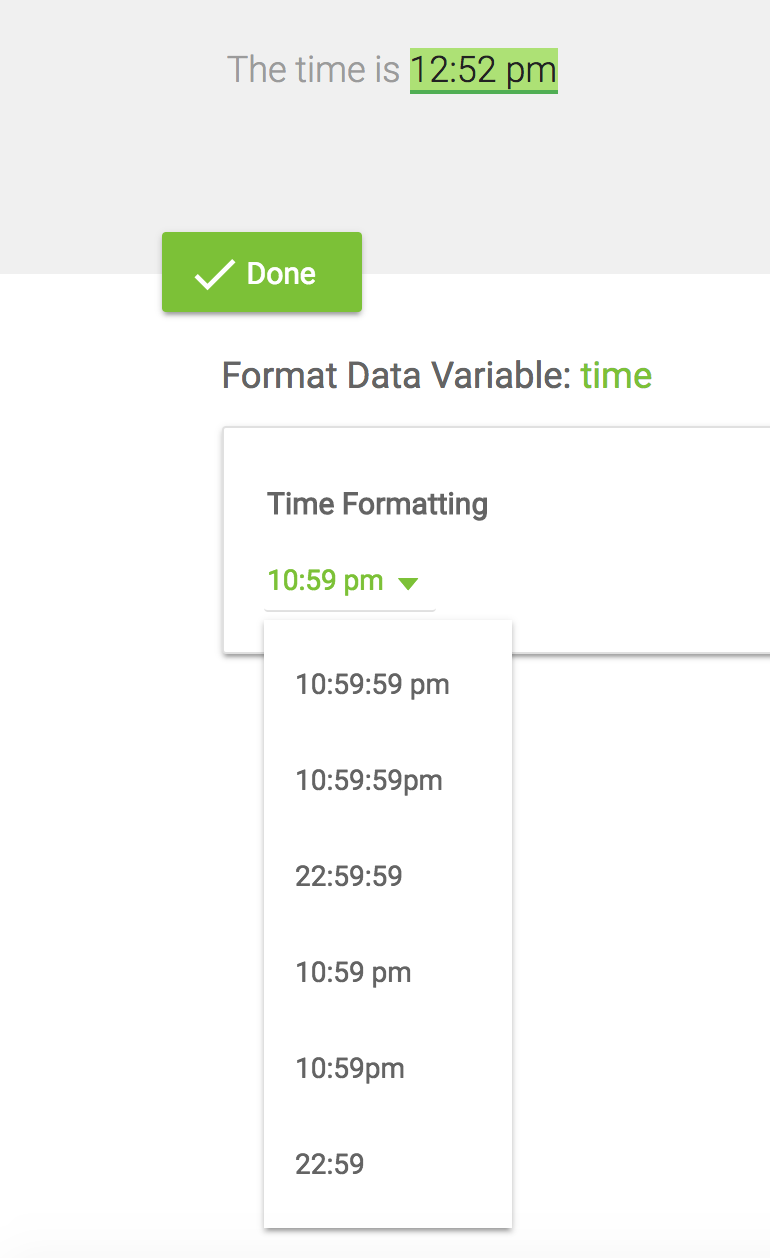Click the 'Format Data Variable:' heading text

[x=397, y=376]
